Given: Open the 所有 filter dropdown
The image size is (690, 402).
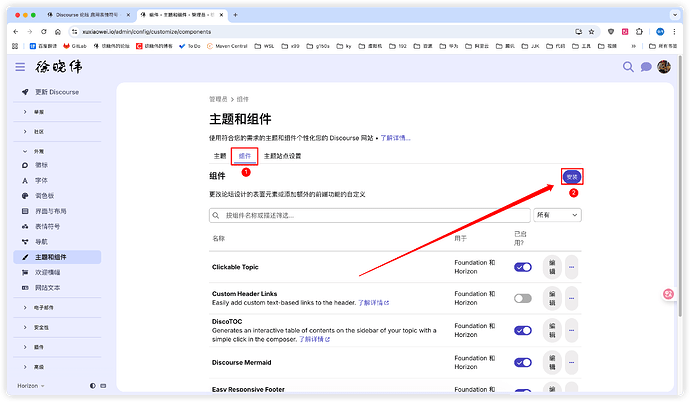Looking at the screenshot, I should pos(558,215).
